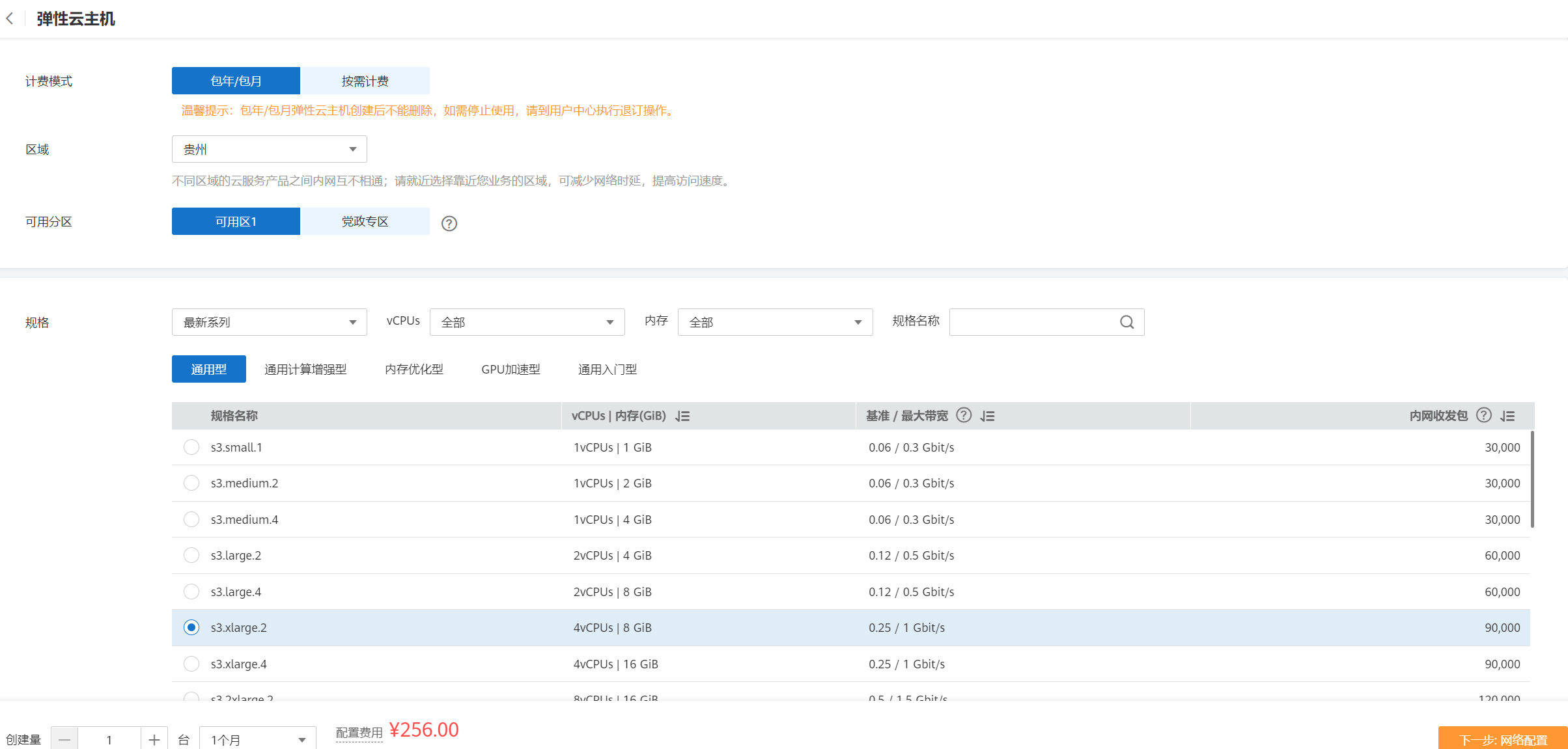Select the s3.xlarge.4 radio button
This screenshot has height=749, width=1568.
pos(191,664)
